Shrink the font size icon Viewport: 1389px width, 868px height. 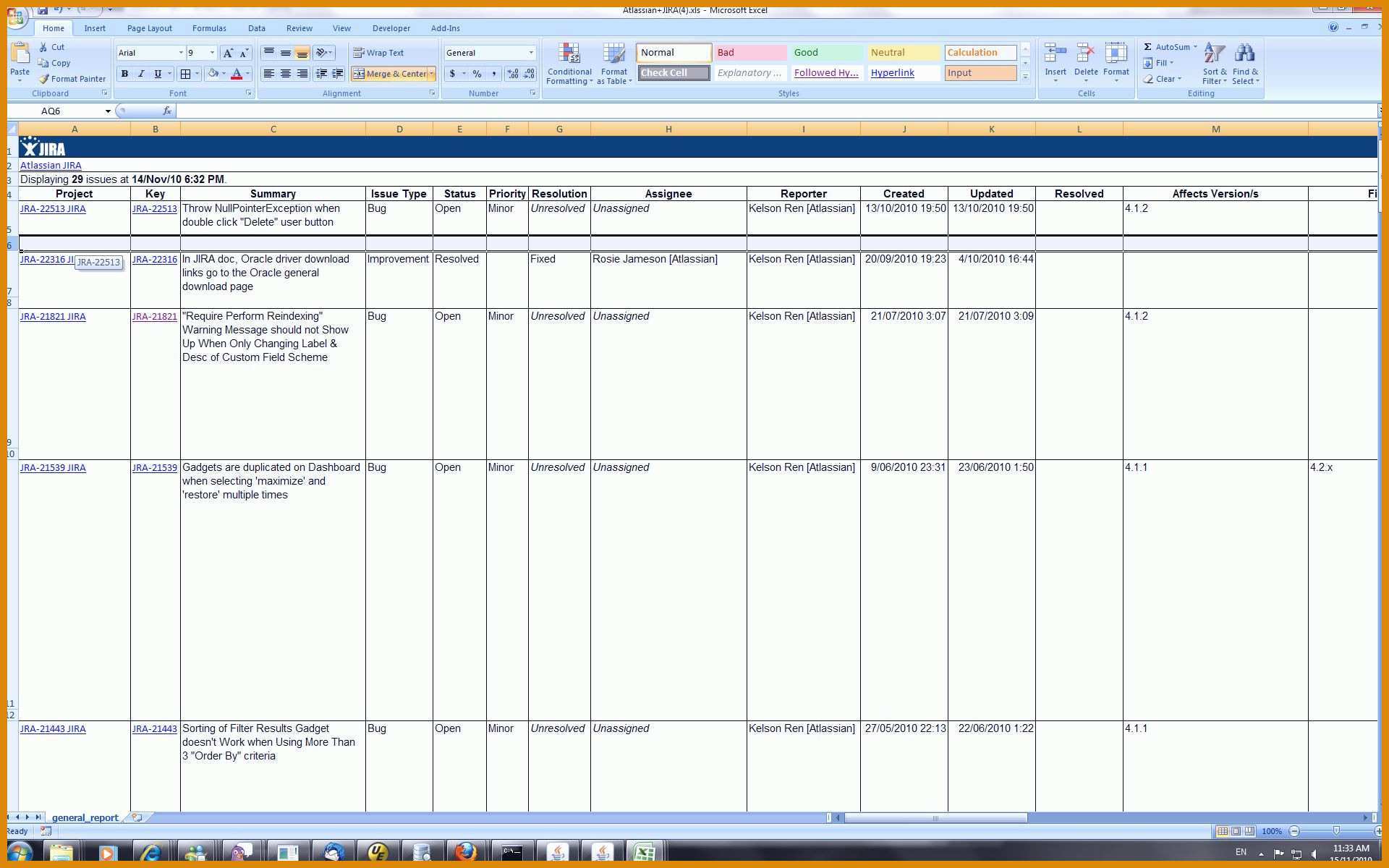click(245, 53)
